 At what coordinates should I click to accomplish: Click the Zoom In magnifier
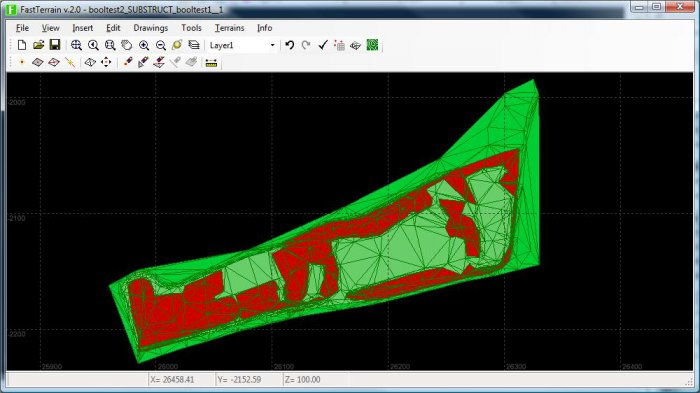tap(144, 45)
